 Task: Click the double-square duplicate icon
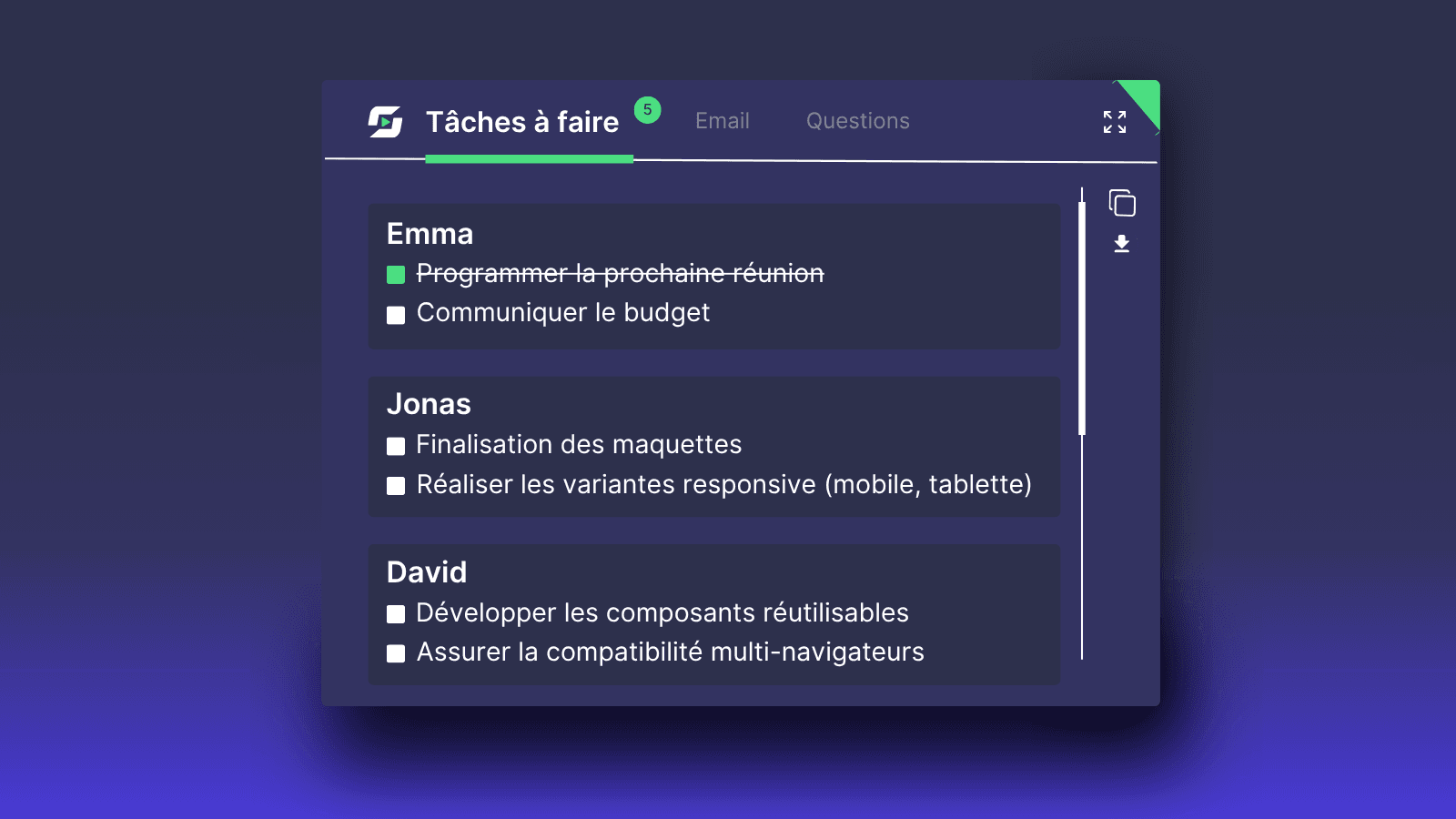tap(1121, 202)
